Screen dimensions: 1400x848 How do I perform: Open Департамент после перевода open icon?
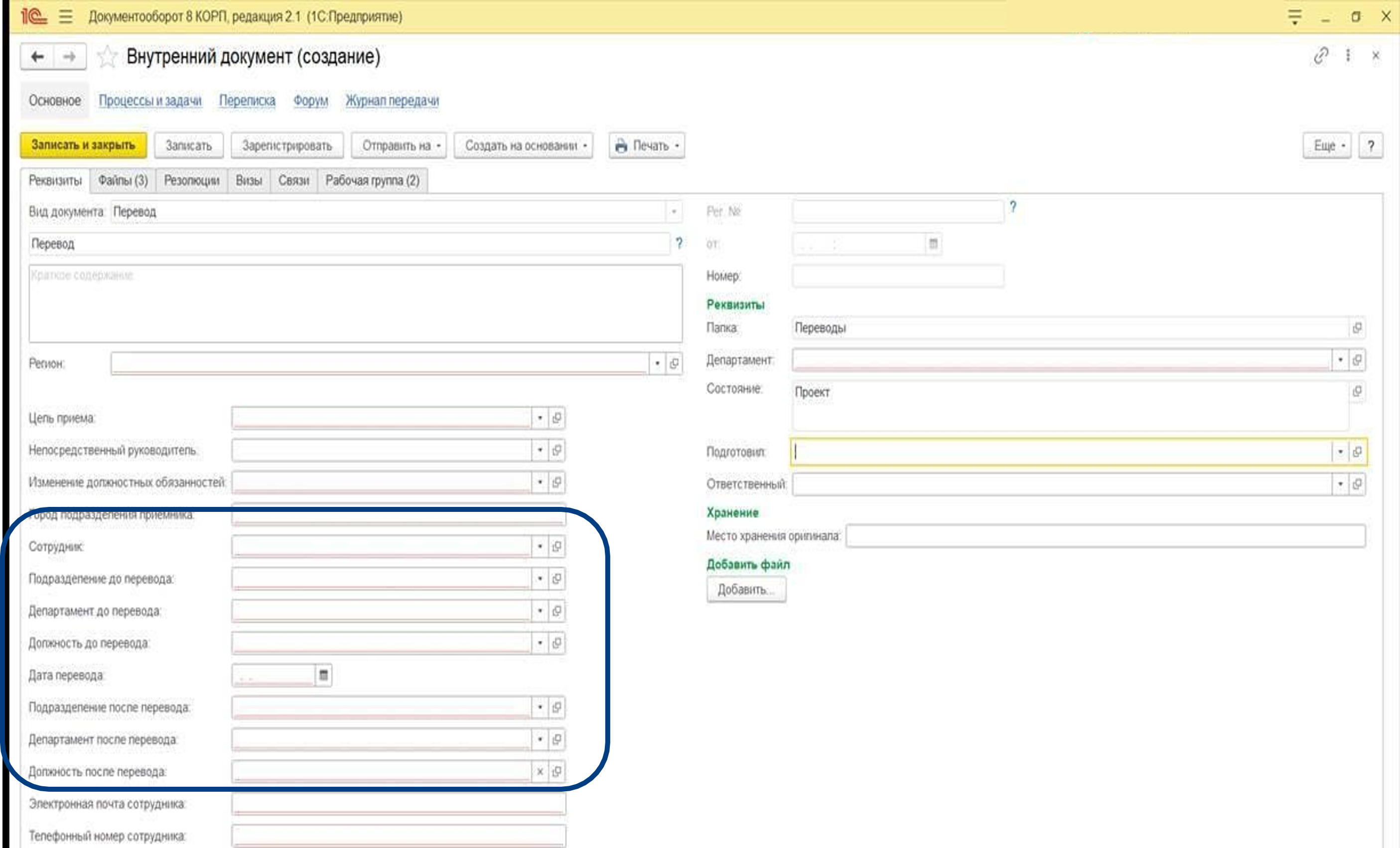pos(557,739)
